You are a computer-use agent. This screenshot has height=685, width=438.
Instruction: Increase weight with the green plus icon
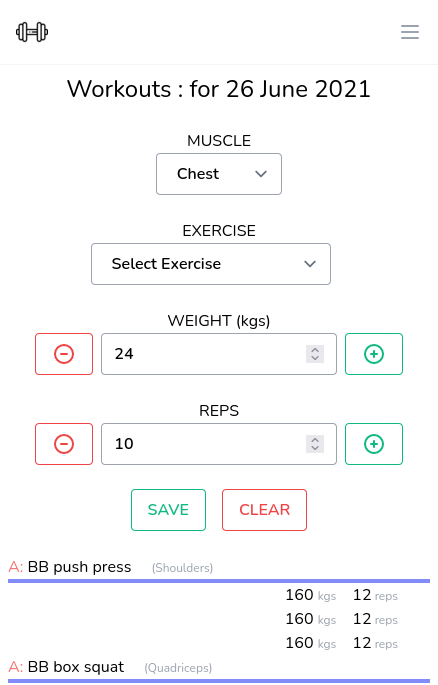pyautogui.click(x=374, y=354)
